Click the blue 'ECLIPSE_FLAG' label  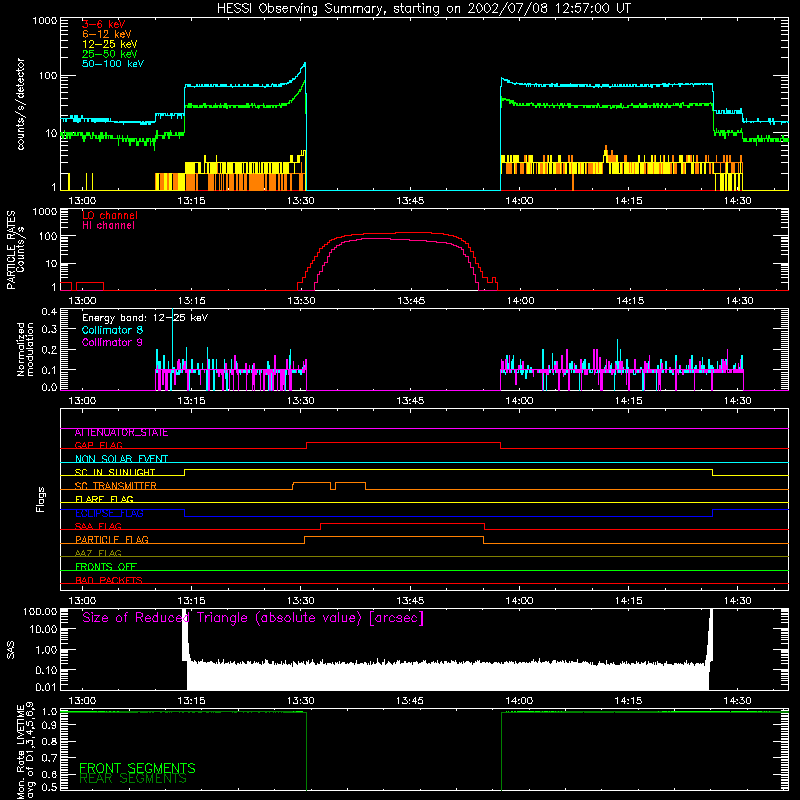click(x=109, y=513)
